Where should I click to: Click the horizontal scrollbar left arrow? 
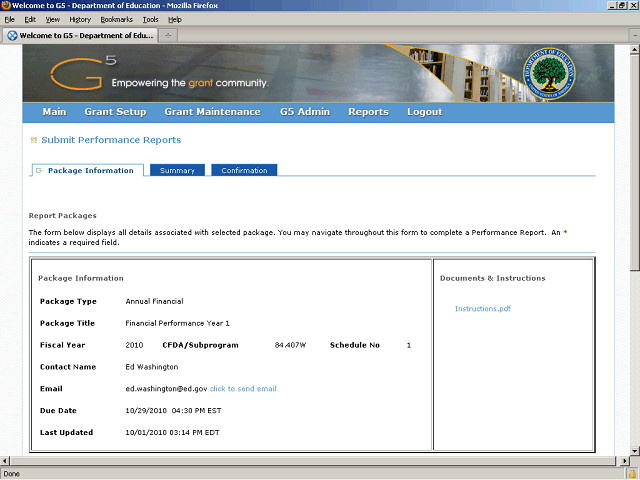(x=5, y=461)
